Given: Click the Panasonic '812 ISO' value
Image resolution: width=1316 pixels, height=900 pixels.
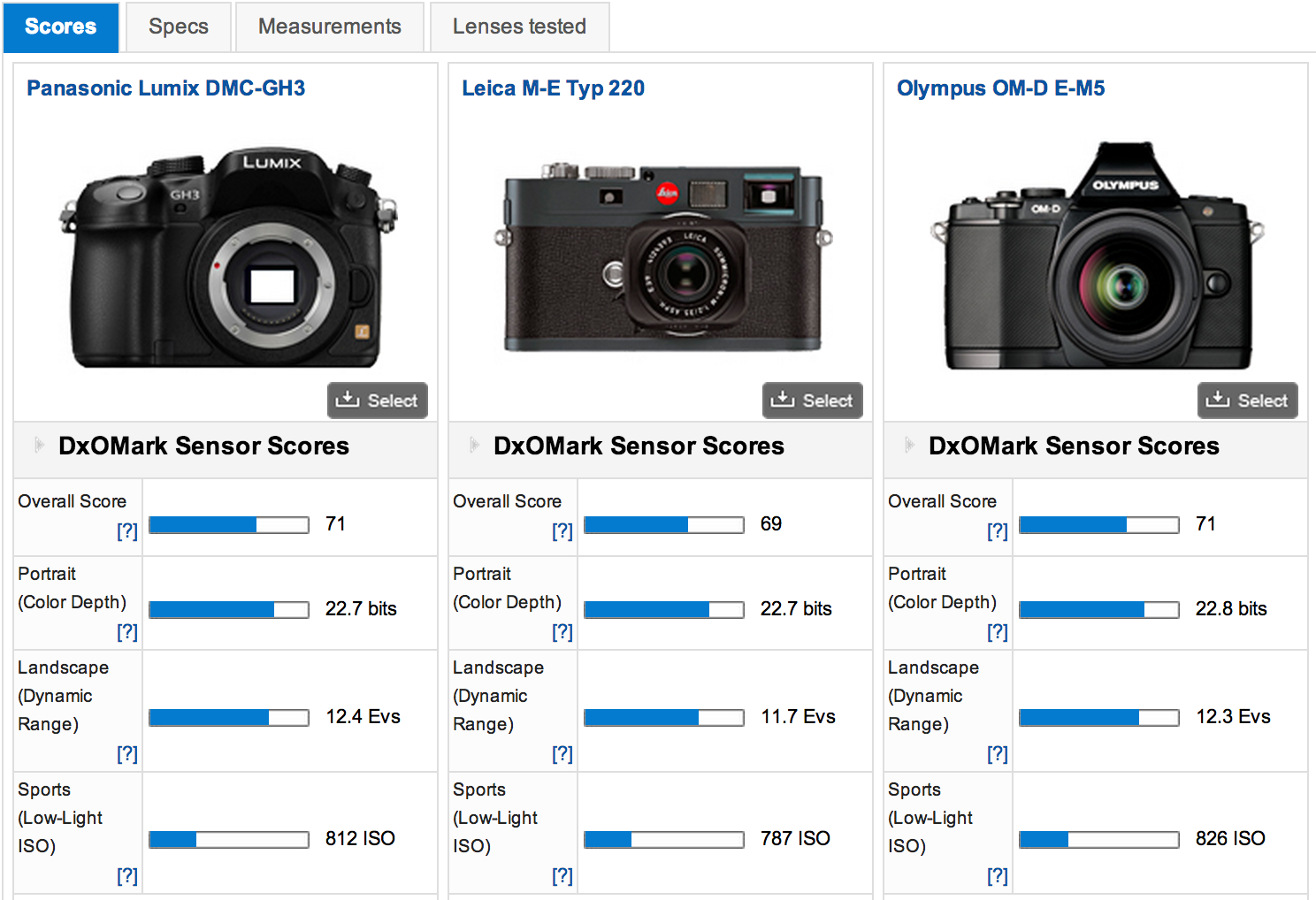Looking at the screenshot, I should 360,838.
